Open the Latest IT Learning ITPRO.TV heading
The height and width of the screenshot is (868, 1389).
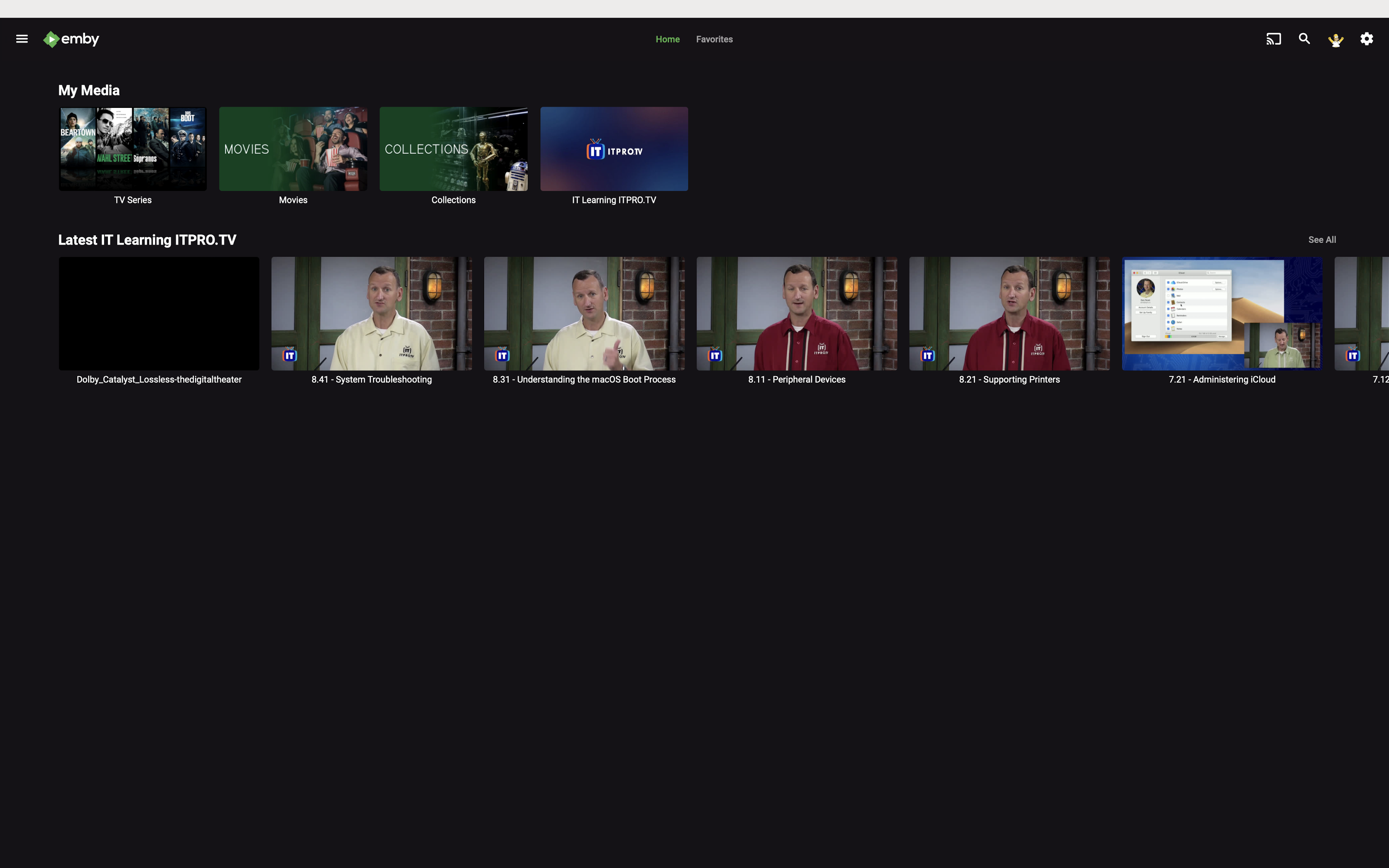click(x=147, y=240)
